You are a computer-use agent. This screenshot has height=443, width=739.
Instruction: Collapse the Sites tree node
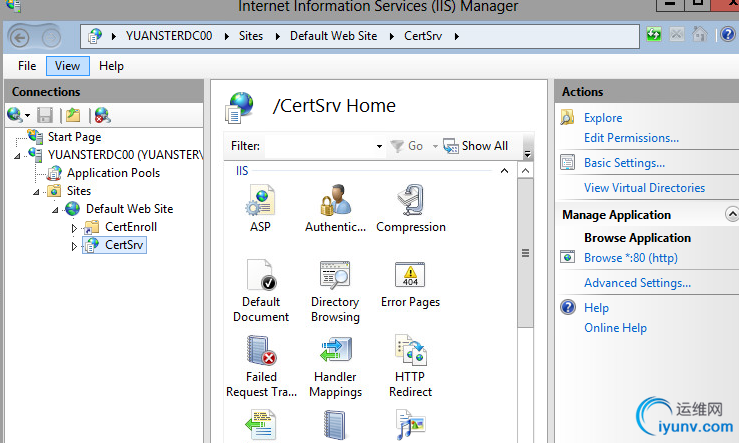click(x=36, y=192)
